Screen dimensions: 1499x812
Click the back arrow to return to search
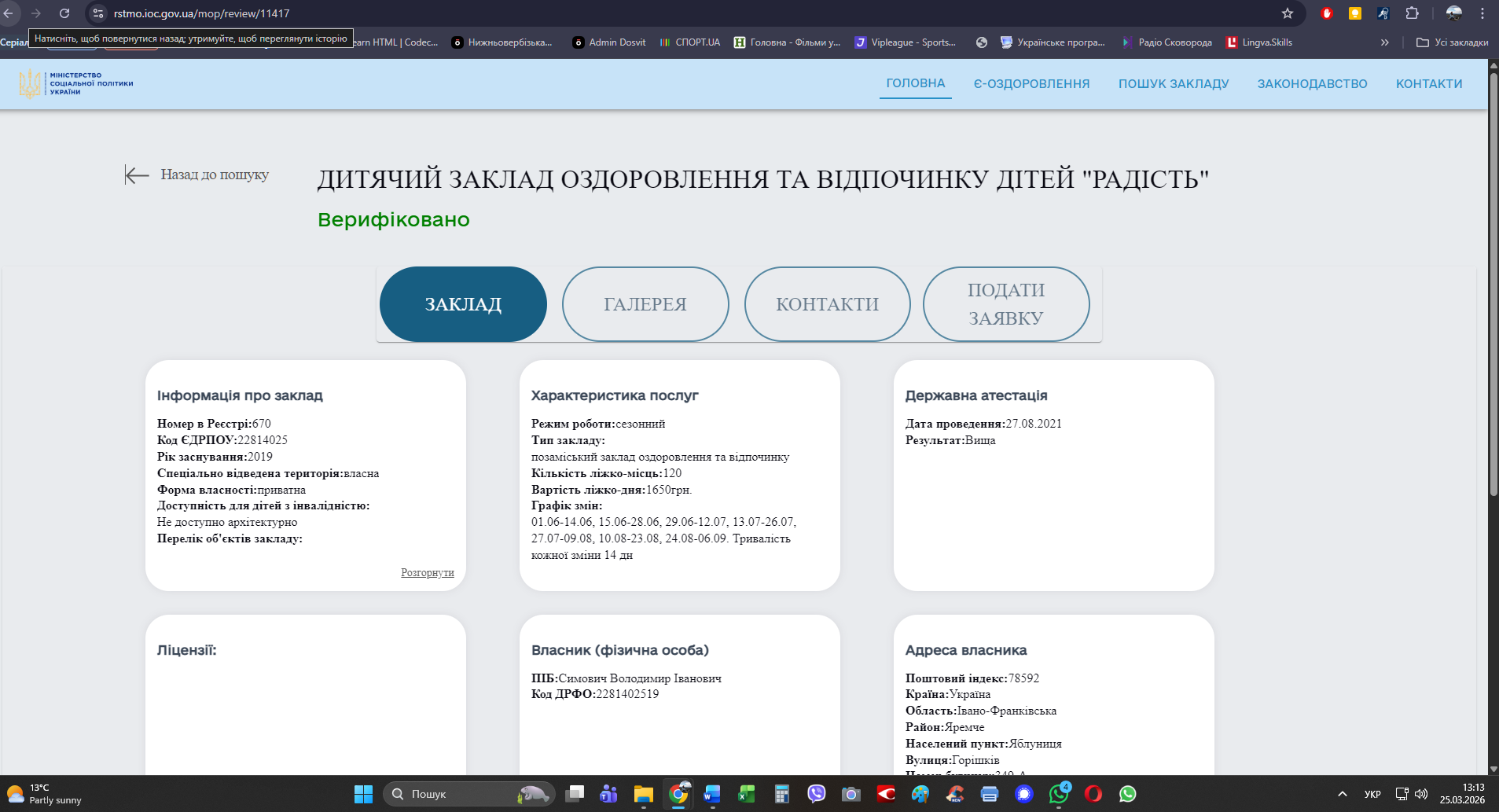tap(137, 175)
